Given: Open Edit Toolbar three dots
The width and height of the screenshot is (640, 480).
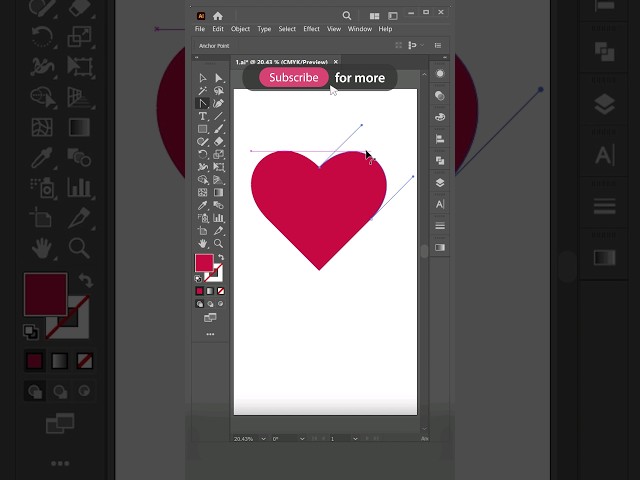Looking at the screenshot, I should coord(210,334).
